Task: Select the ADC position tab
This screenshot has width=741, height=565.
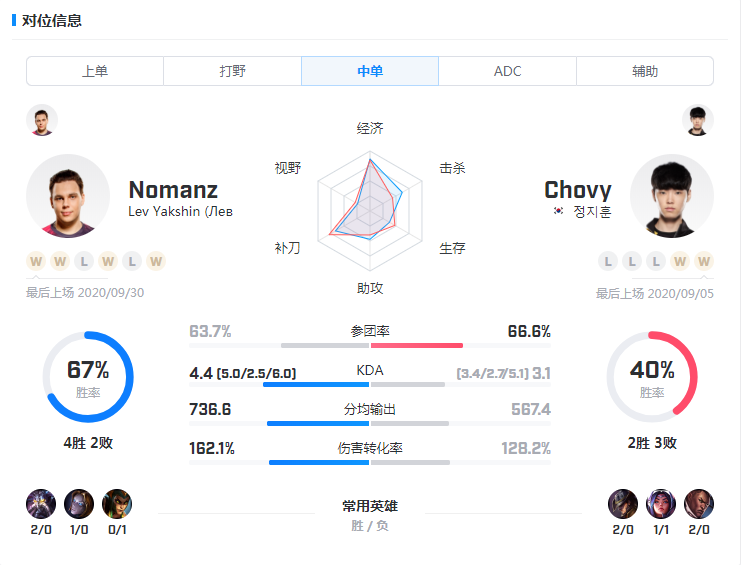Action: [x=508, y=71]
